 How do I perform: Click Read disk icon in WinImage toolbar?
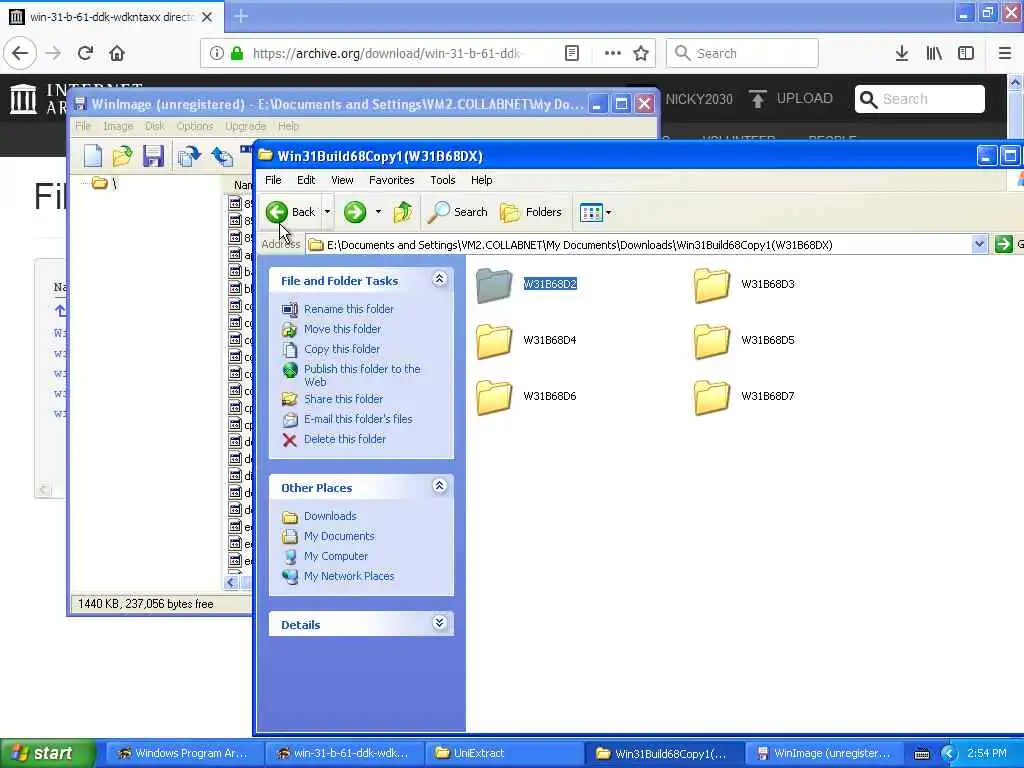tap(189, 156)
